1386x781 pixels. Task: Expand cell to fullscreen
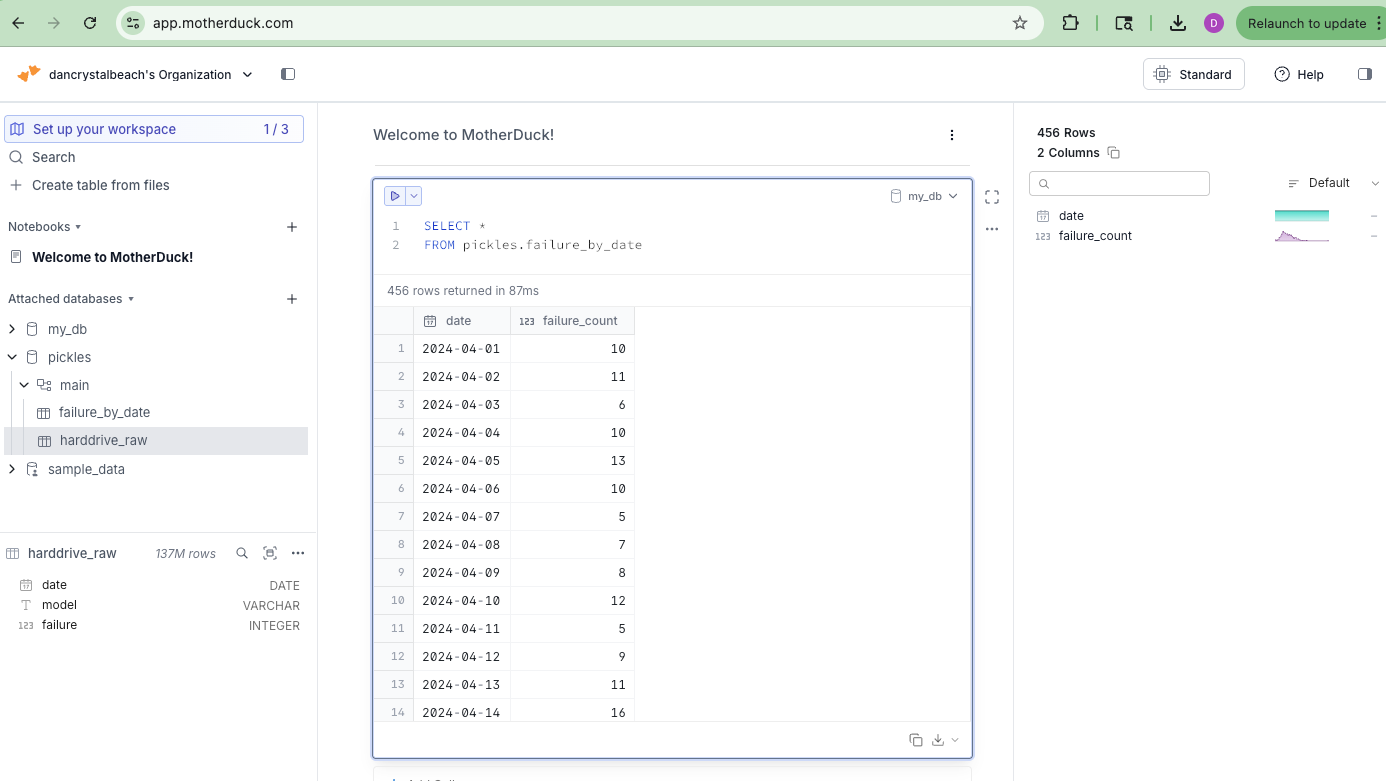[x=992, y=197]
